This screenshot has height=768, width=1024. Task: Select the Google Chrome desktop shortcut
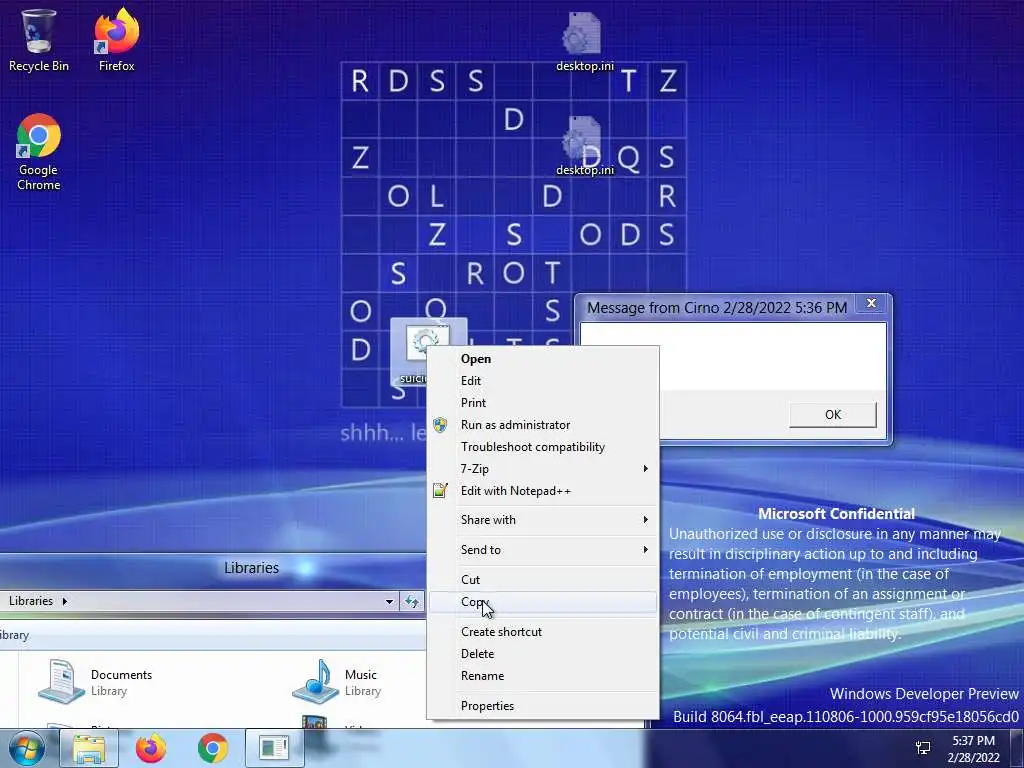39,152
